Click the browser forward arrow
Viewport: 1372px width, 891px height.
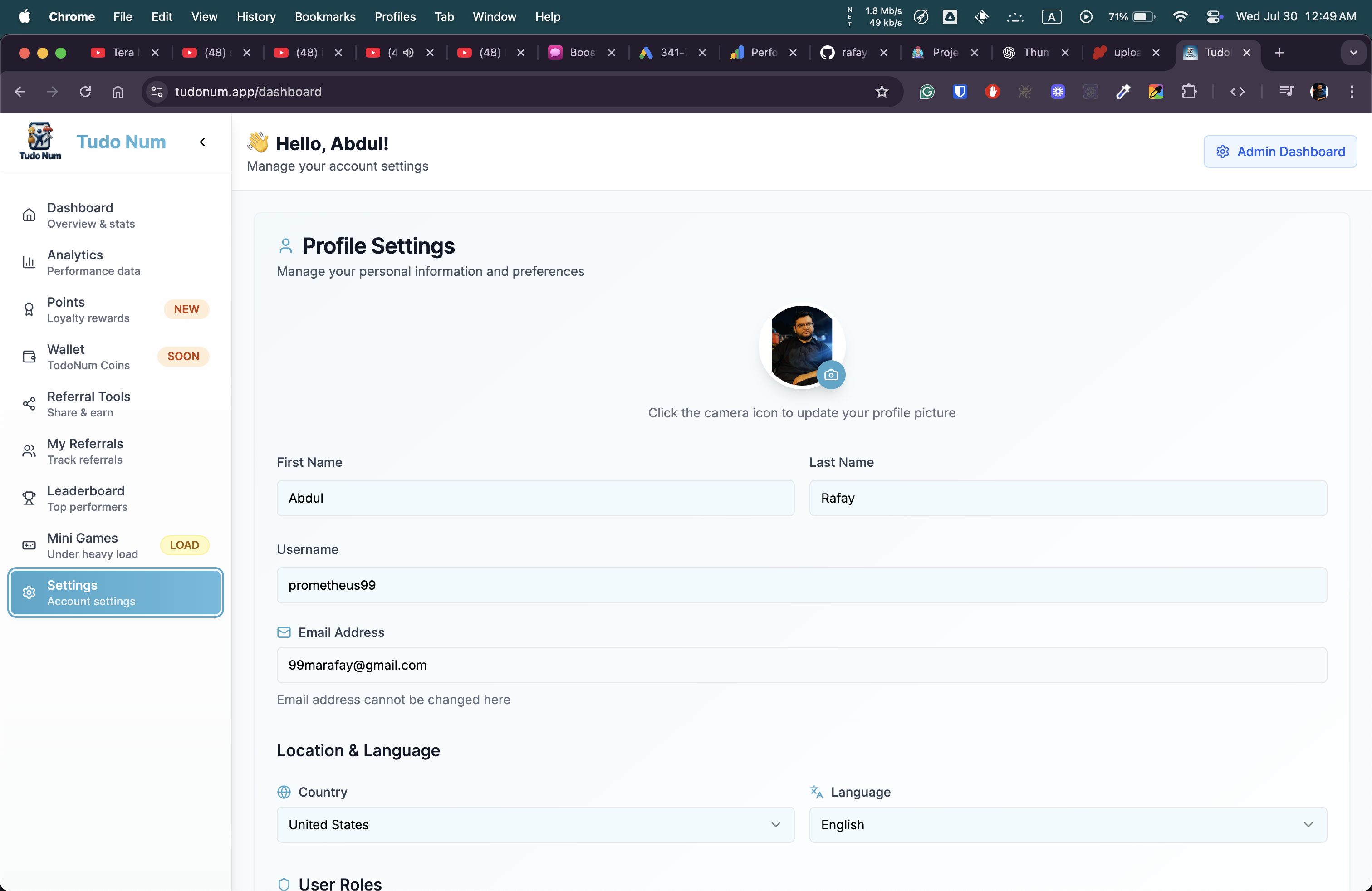[x=53, y=92]
